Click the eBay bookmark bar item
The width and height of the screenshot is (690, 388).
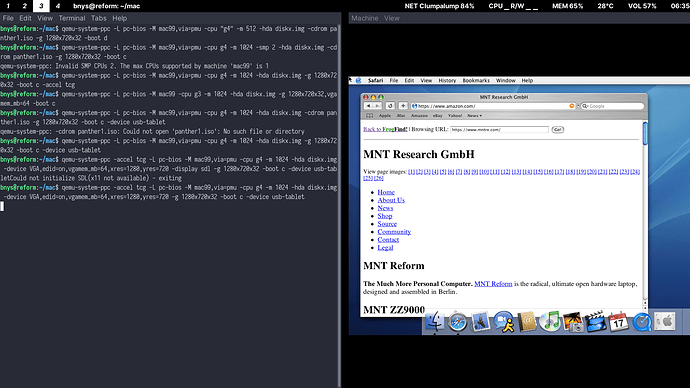click(x=437, y=116)
